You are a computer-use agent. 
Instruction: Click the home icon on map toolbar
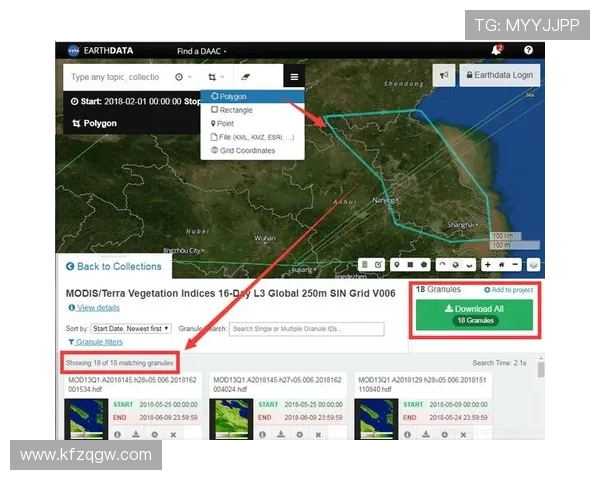click(501, 265)
